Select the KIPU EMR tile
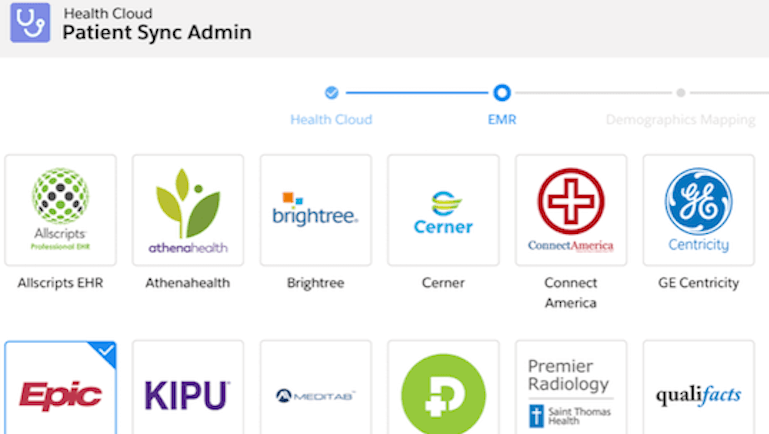 [188, 388]
